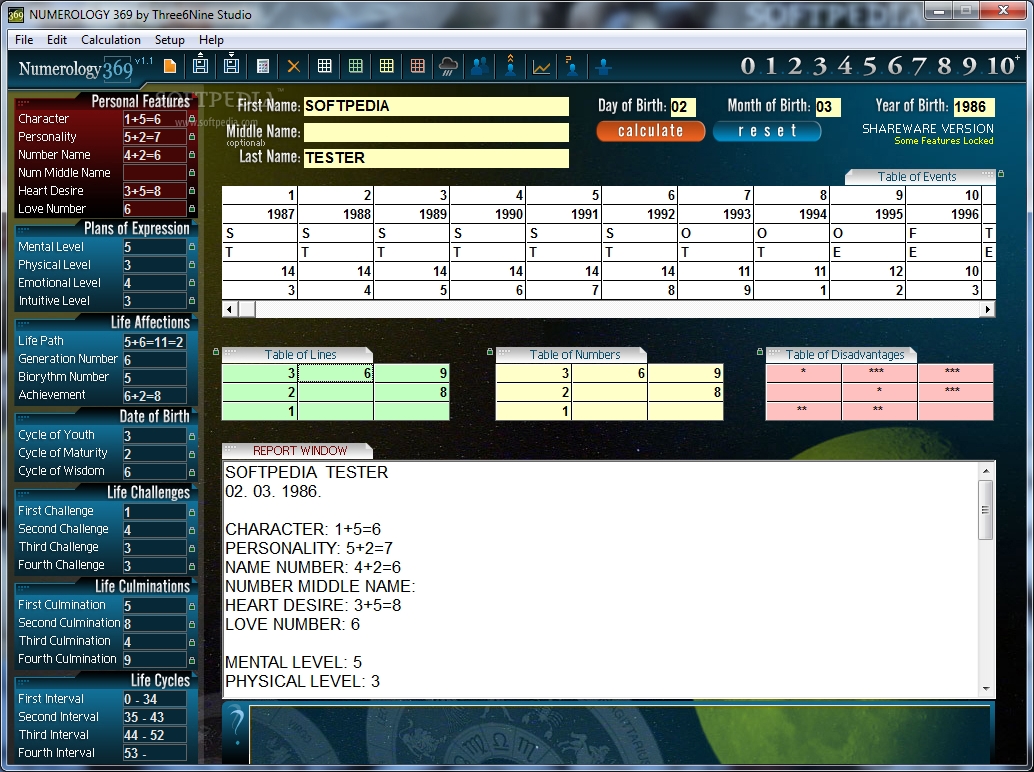Click the lock icon beside First Challenge
The width and height of the screenshot is (1034, 772).
click(x=192, y=512)
